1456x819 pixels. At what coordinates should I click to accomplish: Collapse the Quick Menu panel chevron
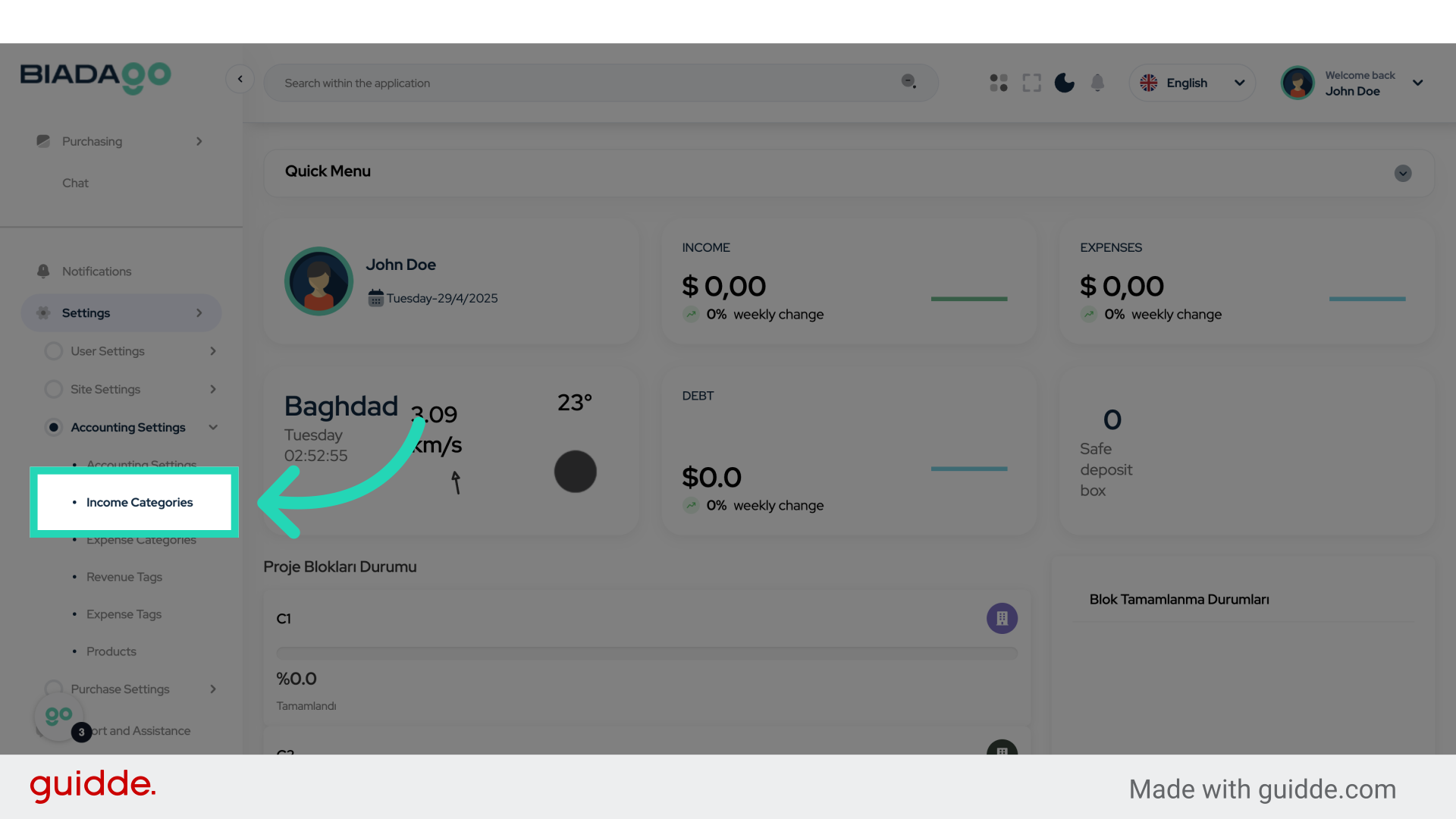[1402, 173]
